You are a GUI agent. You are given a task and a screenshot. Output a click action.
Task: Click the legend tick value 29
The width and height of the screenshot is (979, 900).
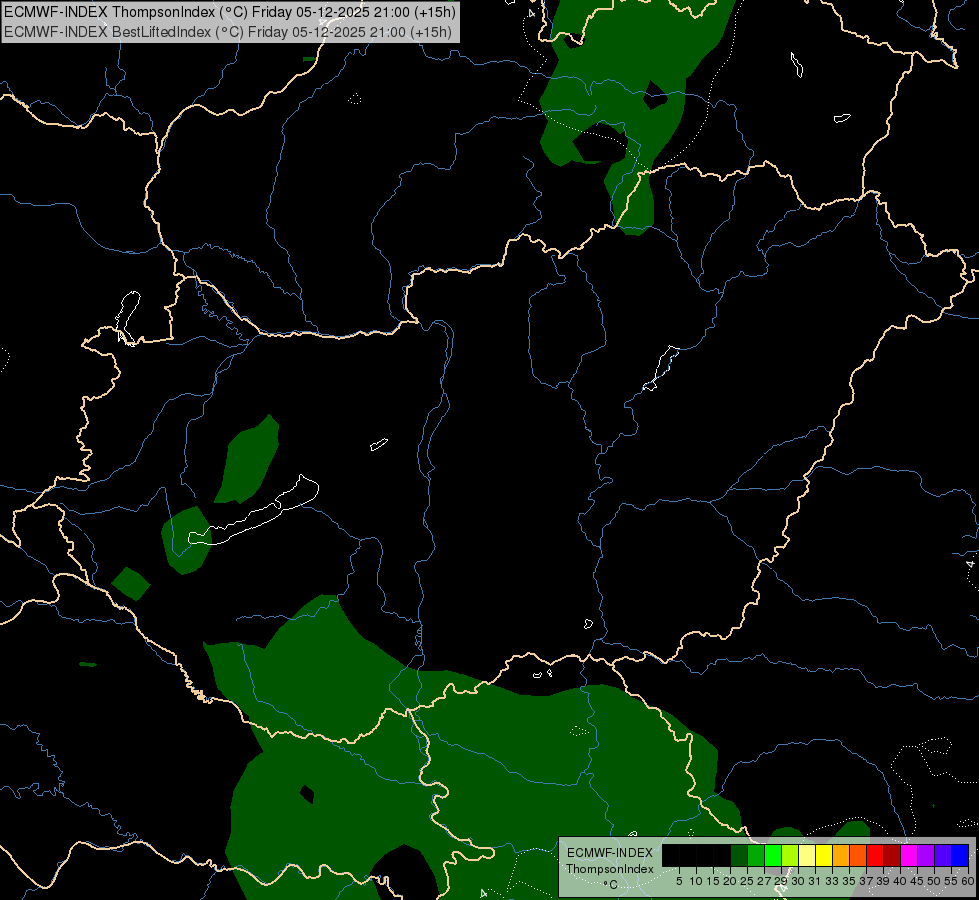[781, 881]
